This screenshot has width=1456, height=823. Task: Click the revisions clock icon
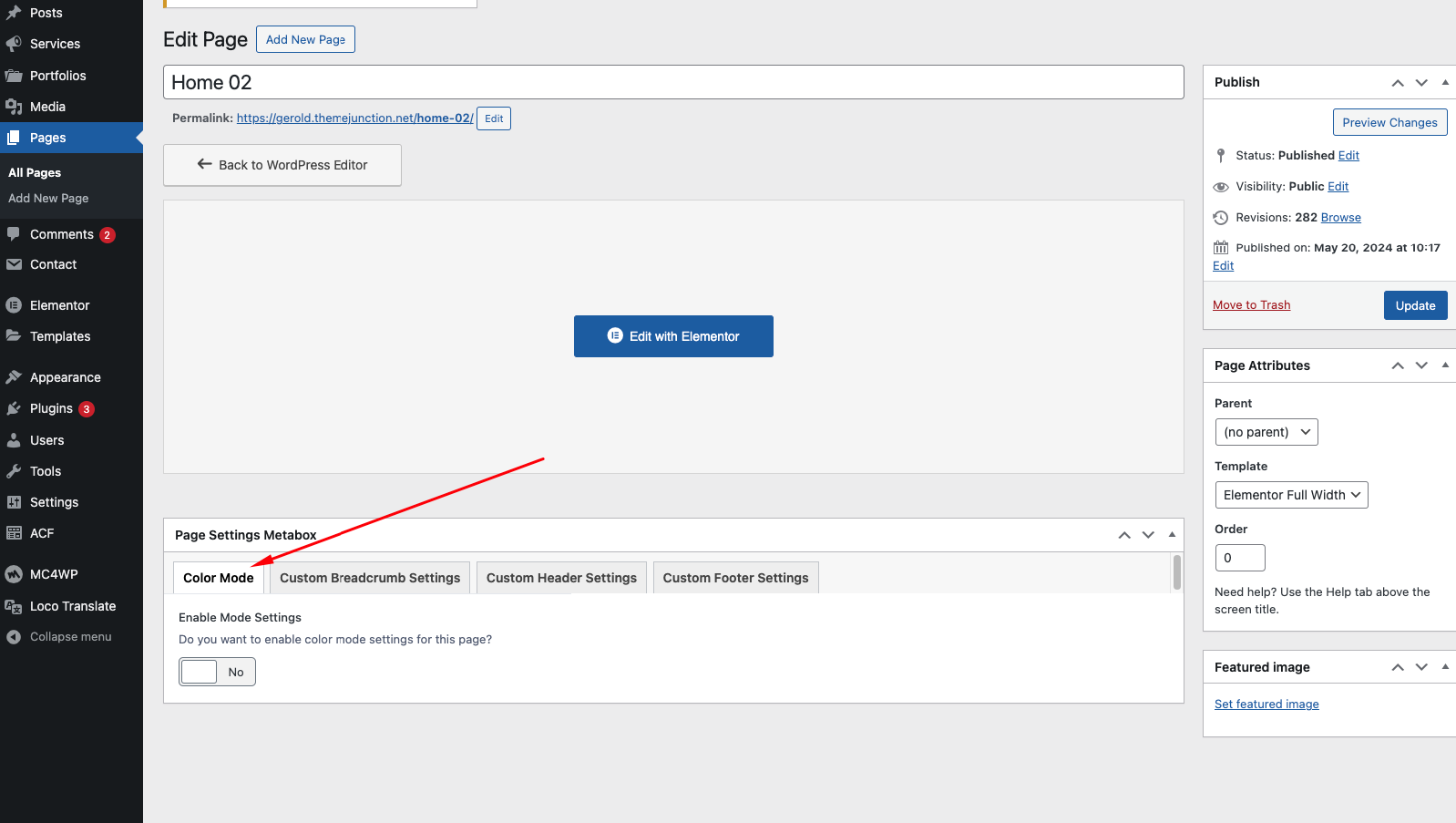point(1221,218)
